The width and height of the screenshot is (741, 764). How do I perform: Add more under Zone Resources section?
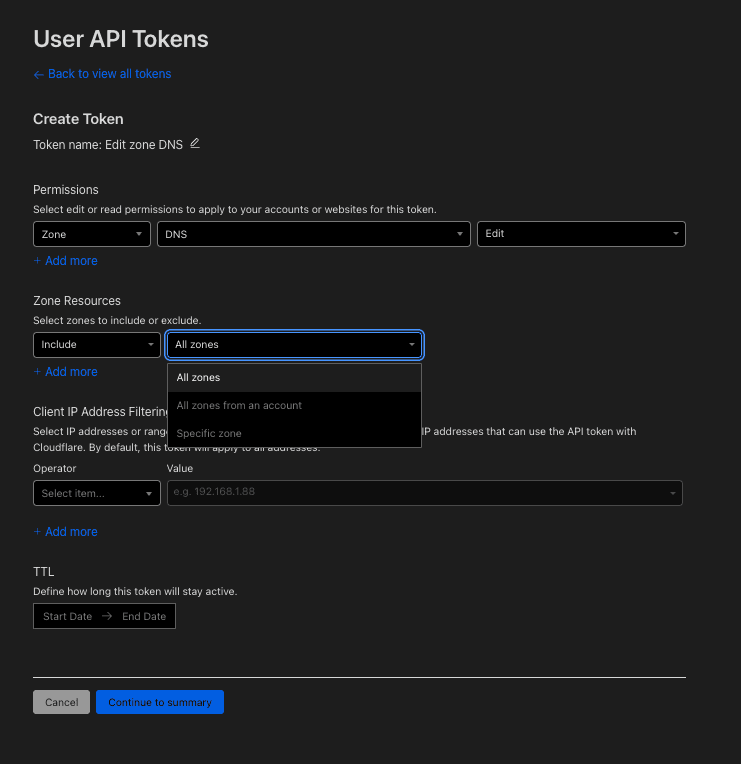coord(66,372)
